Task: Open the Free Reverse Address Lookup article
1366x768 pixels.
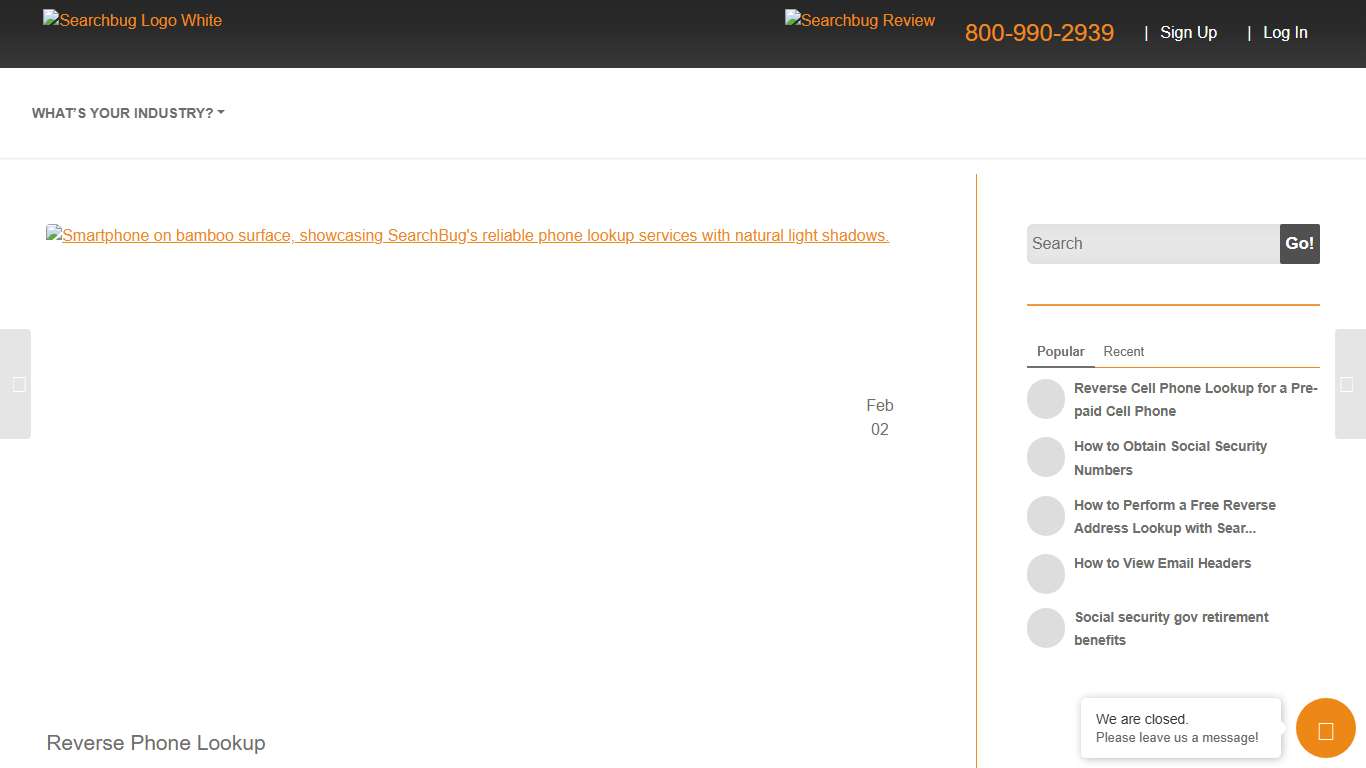Action: 1175,516
